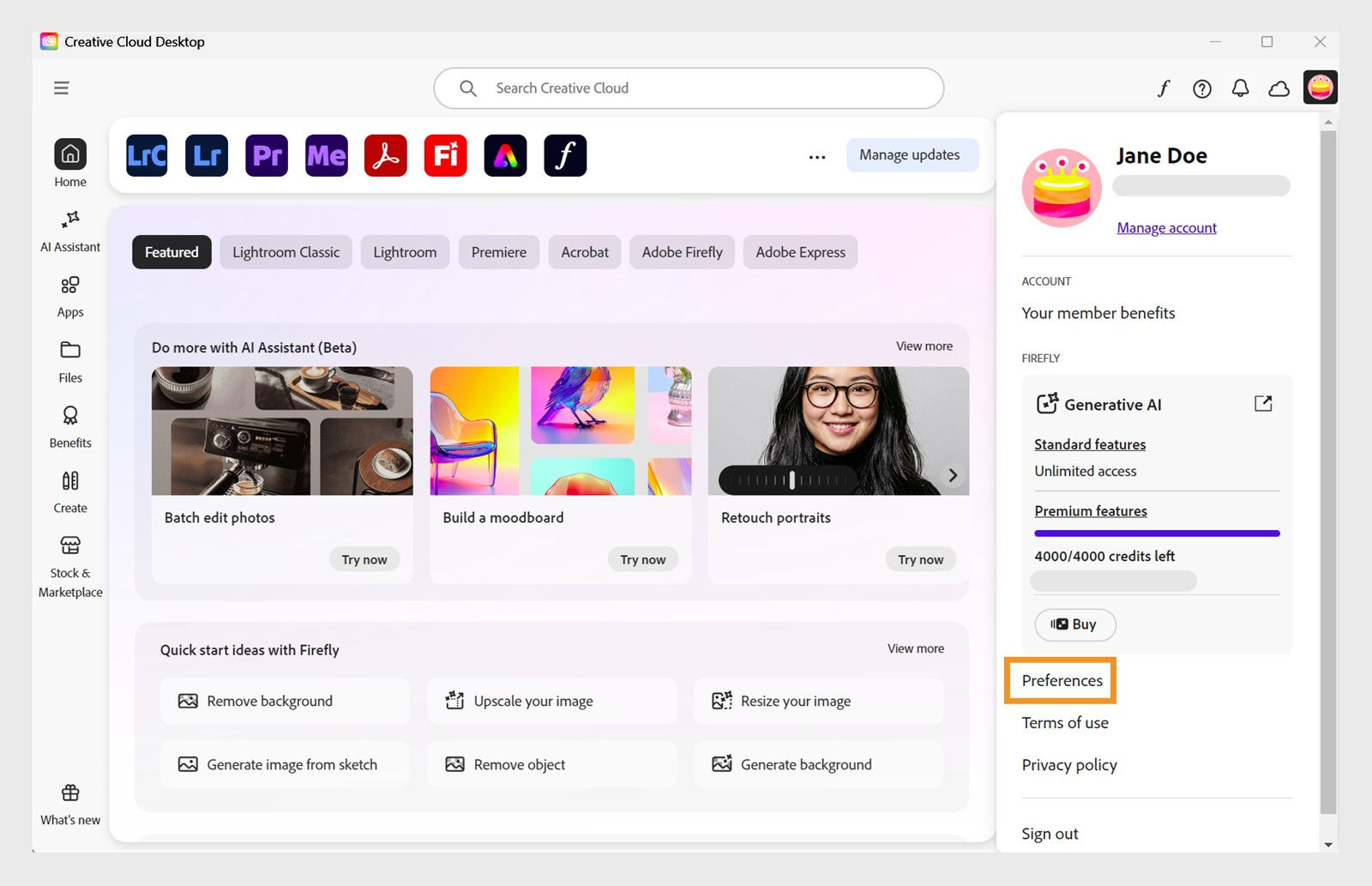The height and width of the screenshot is (886, 1372).
Task: Launch Premiere Pro app icon
Action: pyautogui.click(x=267, y=155)
